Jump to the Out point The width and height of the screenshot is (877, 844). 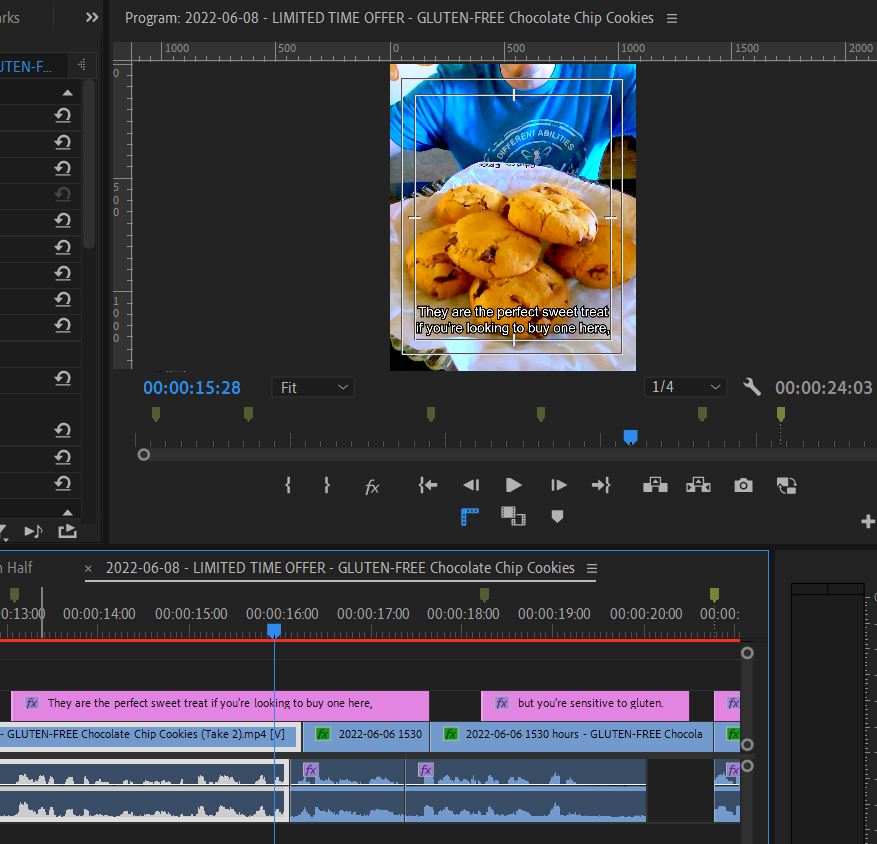point(601,485)
